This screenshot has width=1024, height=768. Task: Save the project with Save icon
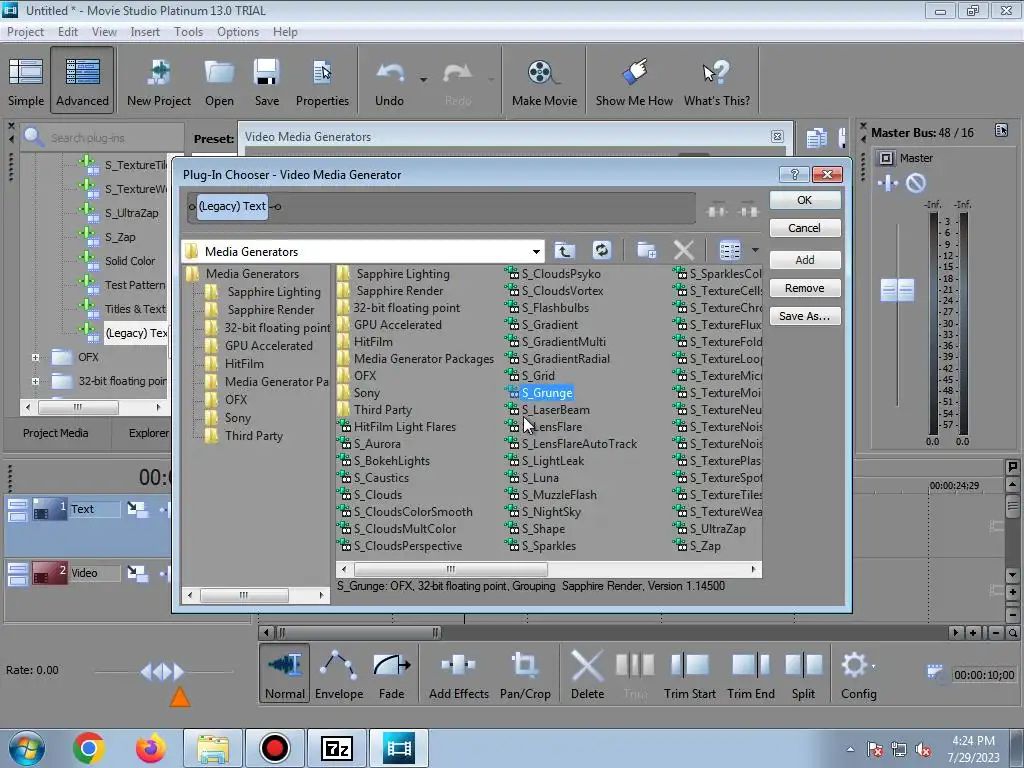click(266, 82)
